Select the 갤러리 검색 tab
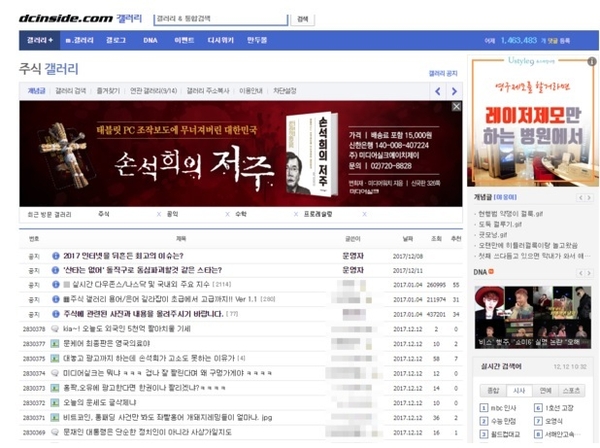Screen dimensions: 600x448 click(70, 91)
